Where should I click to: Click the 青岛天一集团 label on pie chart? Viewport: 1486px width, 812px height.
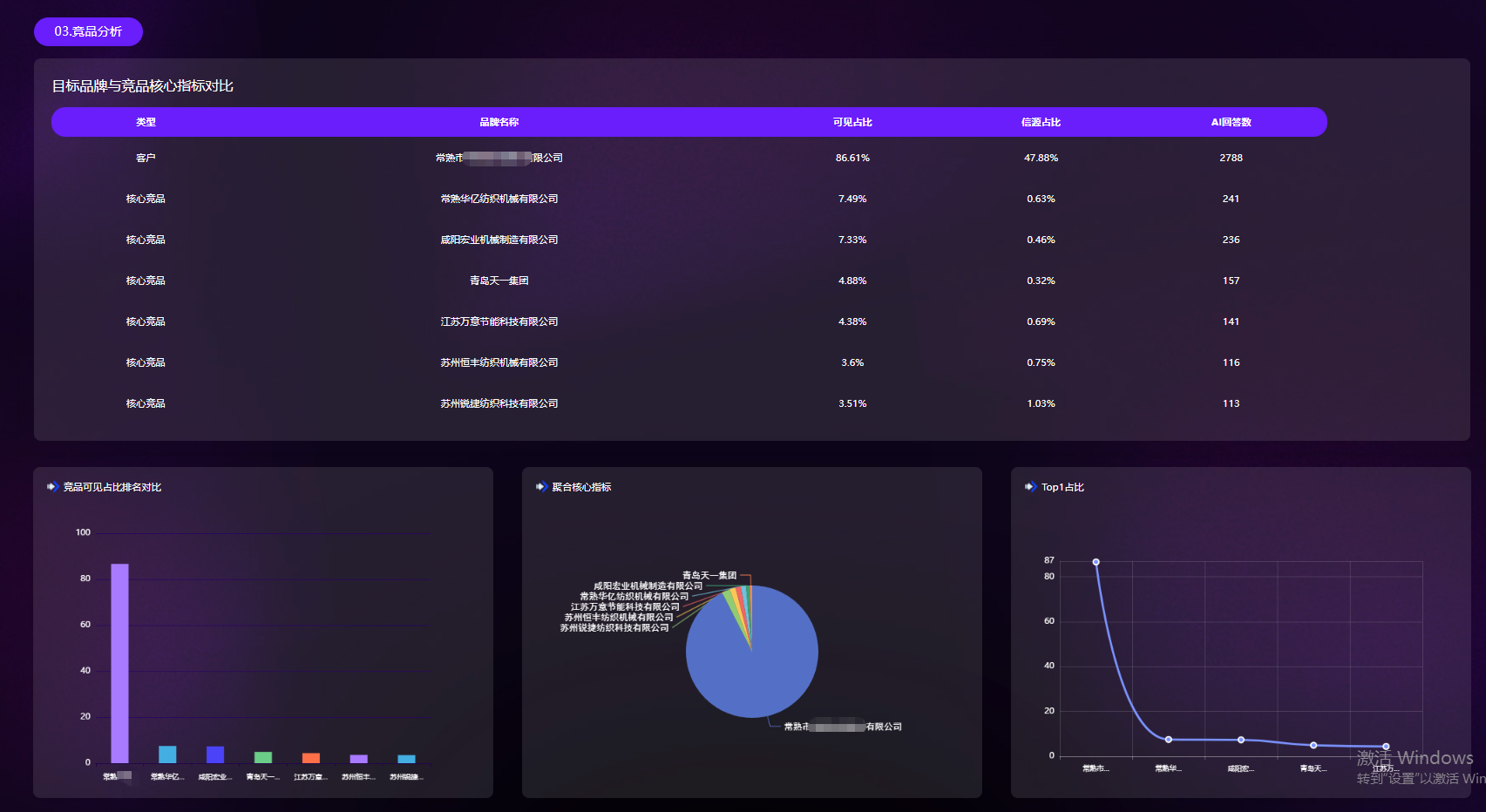click(709, 575)
